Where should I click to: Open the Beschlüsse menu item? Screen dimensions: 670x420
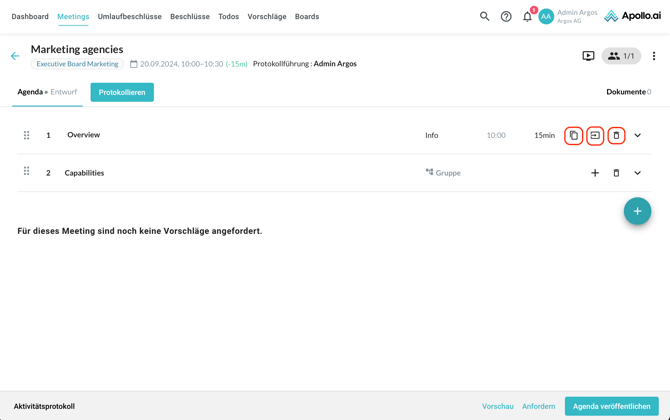[190, 17]
